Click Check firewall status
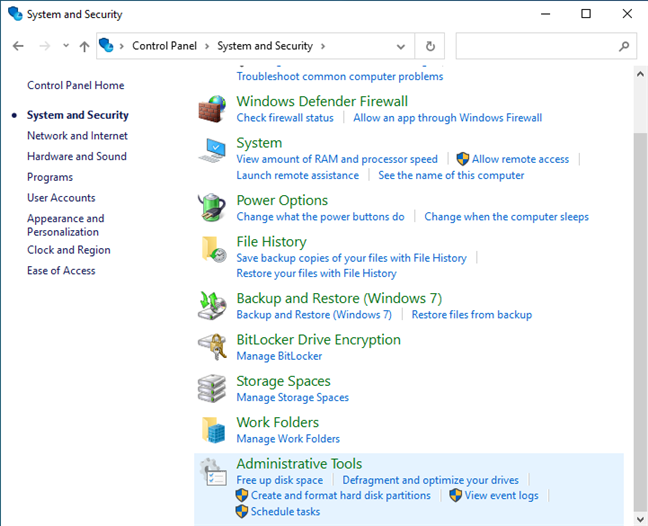648x526 pixels. pyautogui.click(x=285, y=118)
